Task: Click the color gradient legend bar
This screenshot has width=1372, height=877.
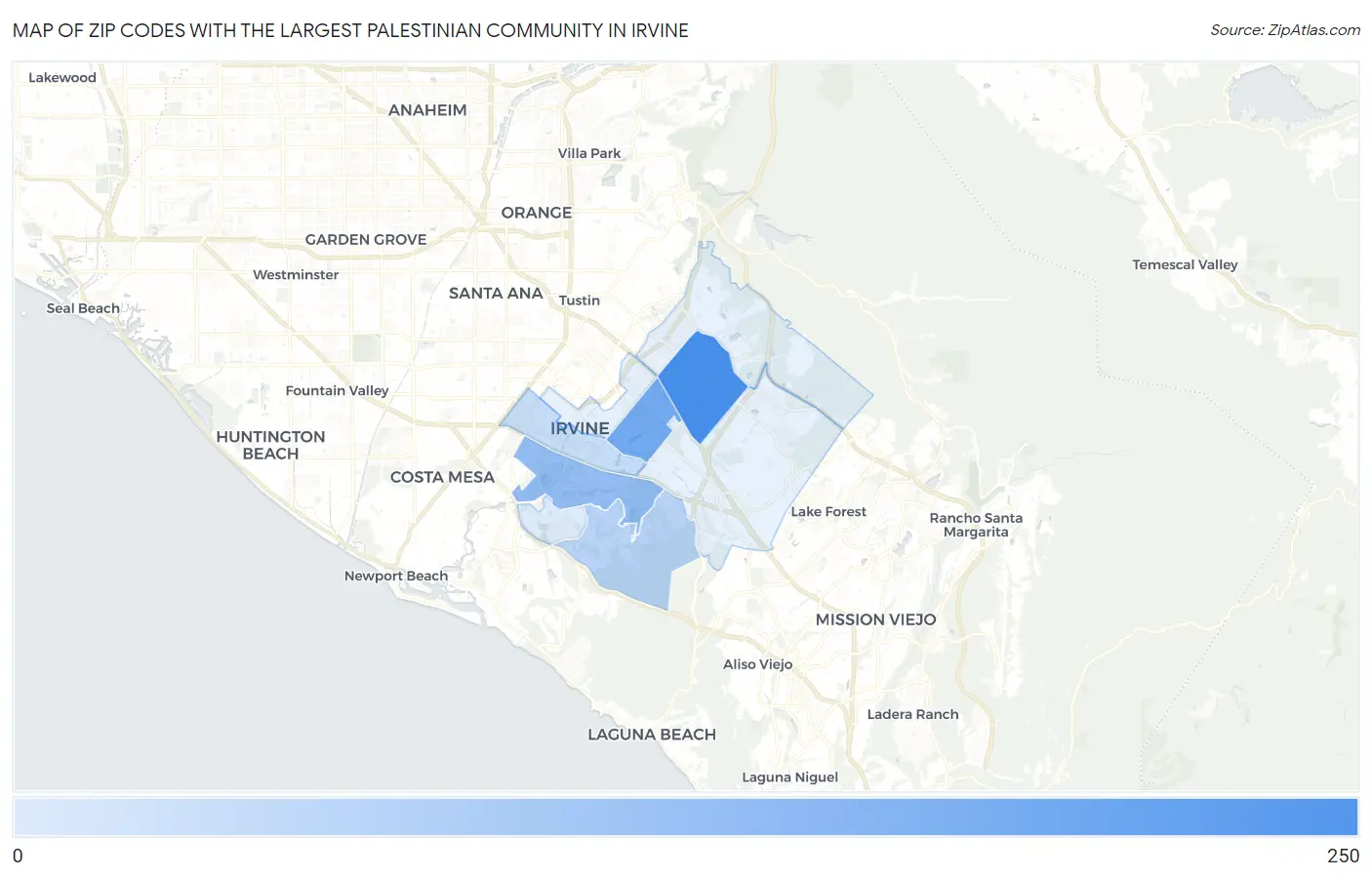Action: (685, 817)
